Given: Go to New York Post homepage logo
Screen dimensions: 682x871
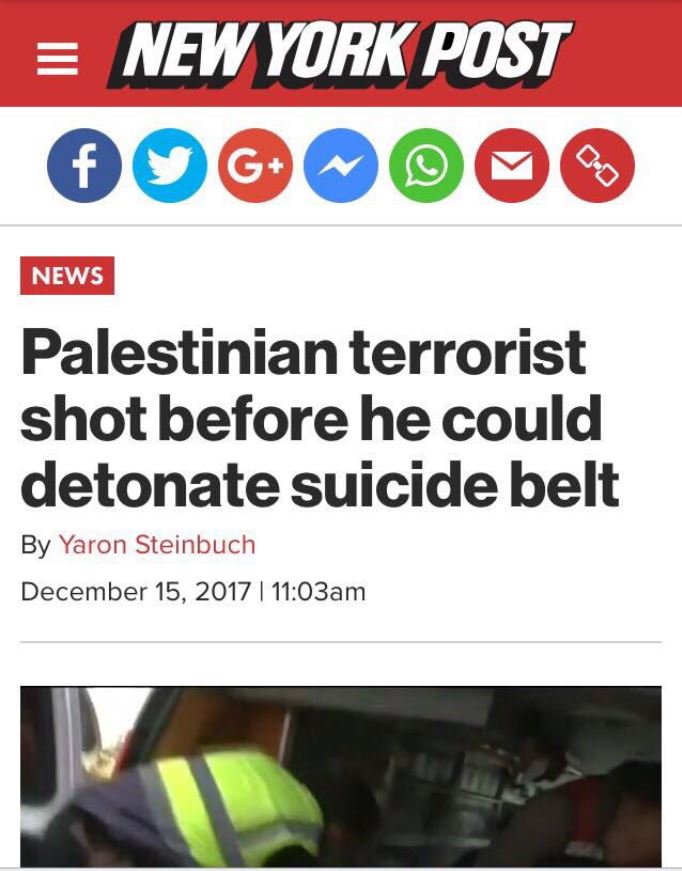Looking at the screenshot, I should pyautogui.click(x=339, y=54).
